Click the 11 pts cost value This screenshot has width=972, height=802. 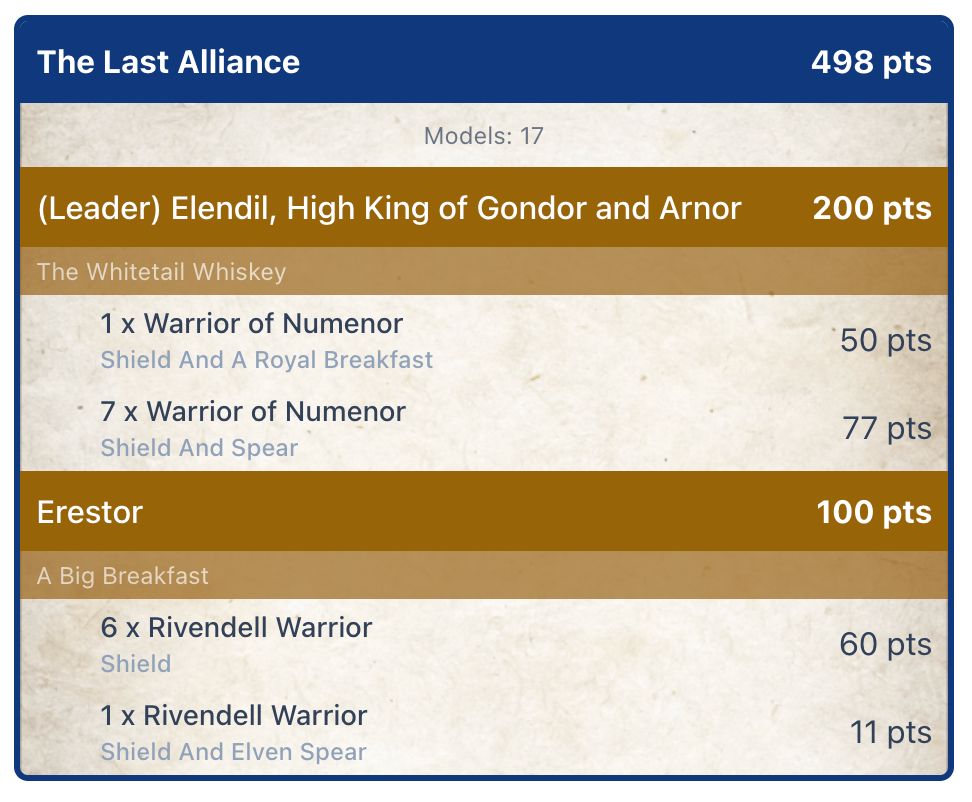pyautogui.click(x=890, y=732)
